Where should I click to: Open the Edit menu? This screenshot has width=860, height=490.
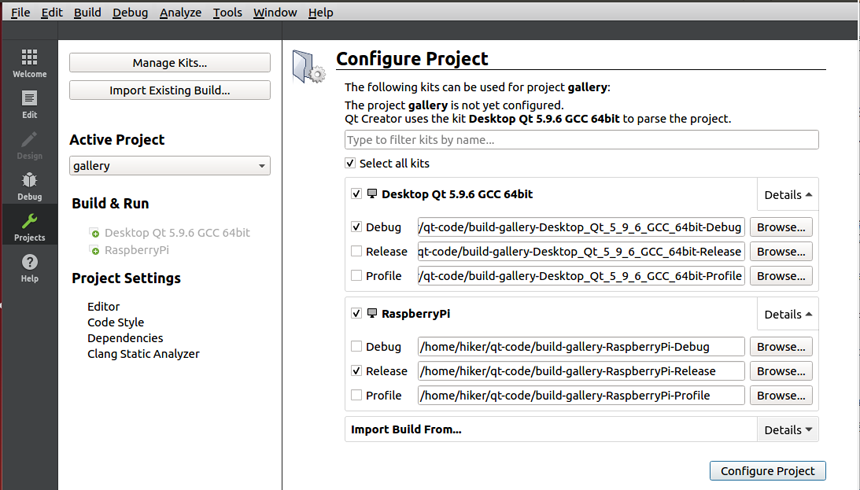pyautogui.click(x=52, y=12)
